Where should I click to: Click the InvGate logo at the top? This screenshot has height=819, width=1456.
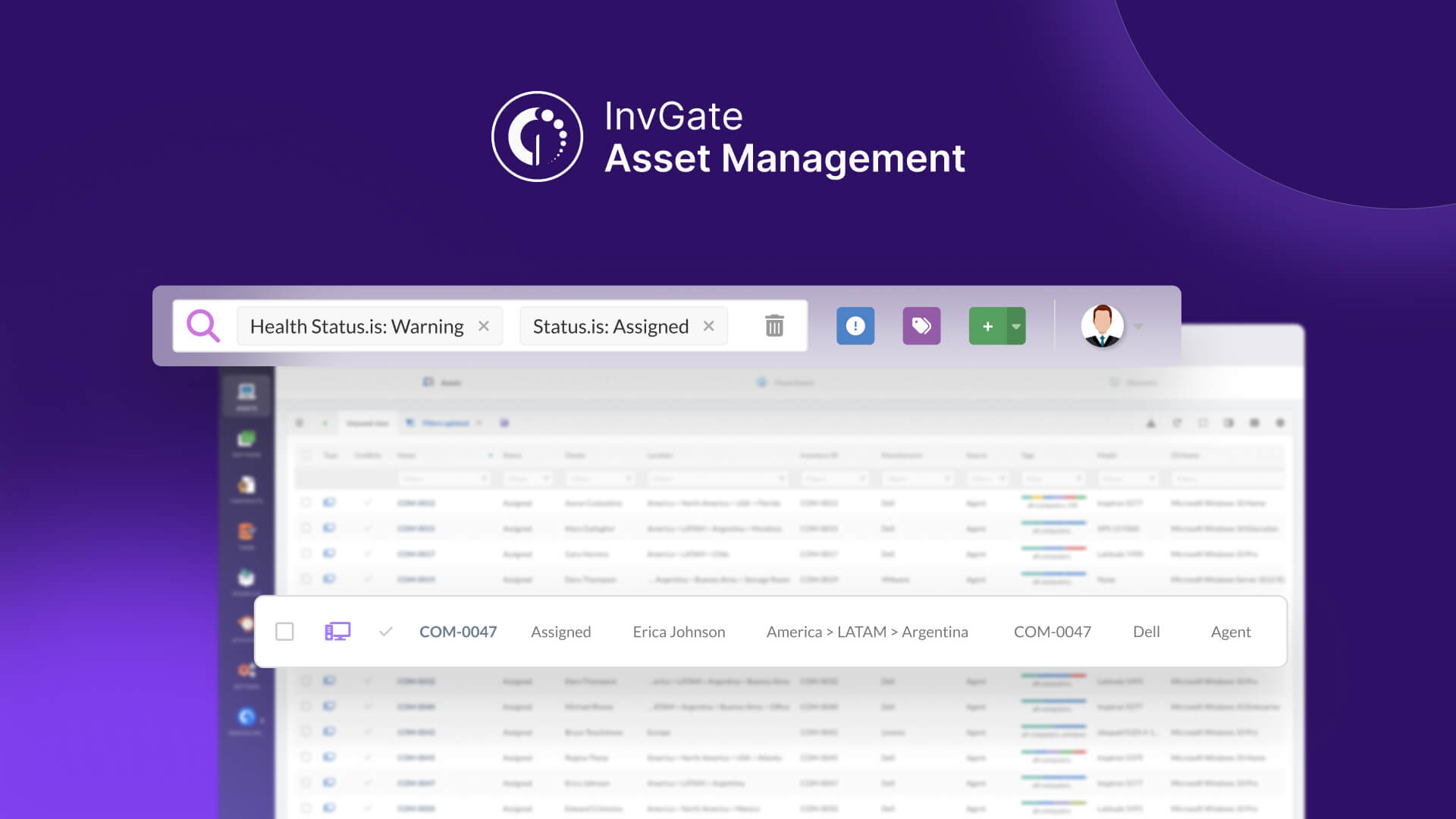click(x=537, y=136)
